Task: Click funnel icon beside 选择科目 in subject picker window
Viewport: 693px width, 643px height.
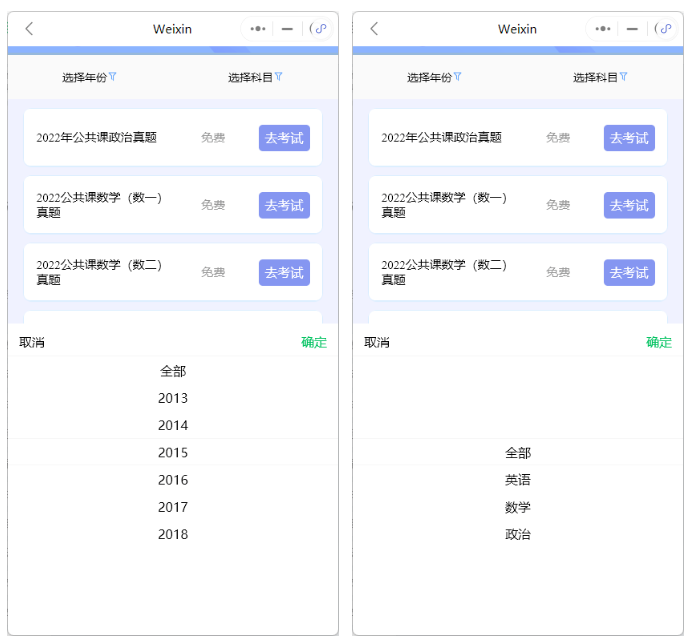Action: pyautogui.click(x=624, y=76)
